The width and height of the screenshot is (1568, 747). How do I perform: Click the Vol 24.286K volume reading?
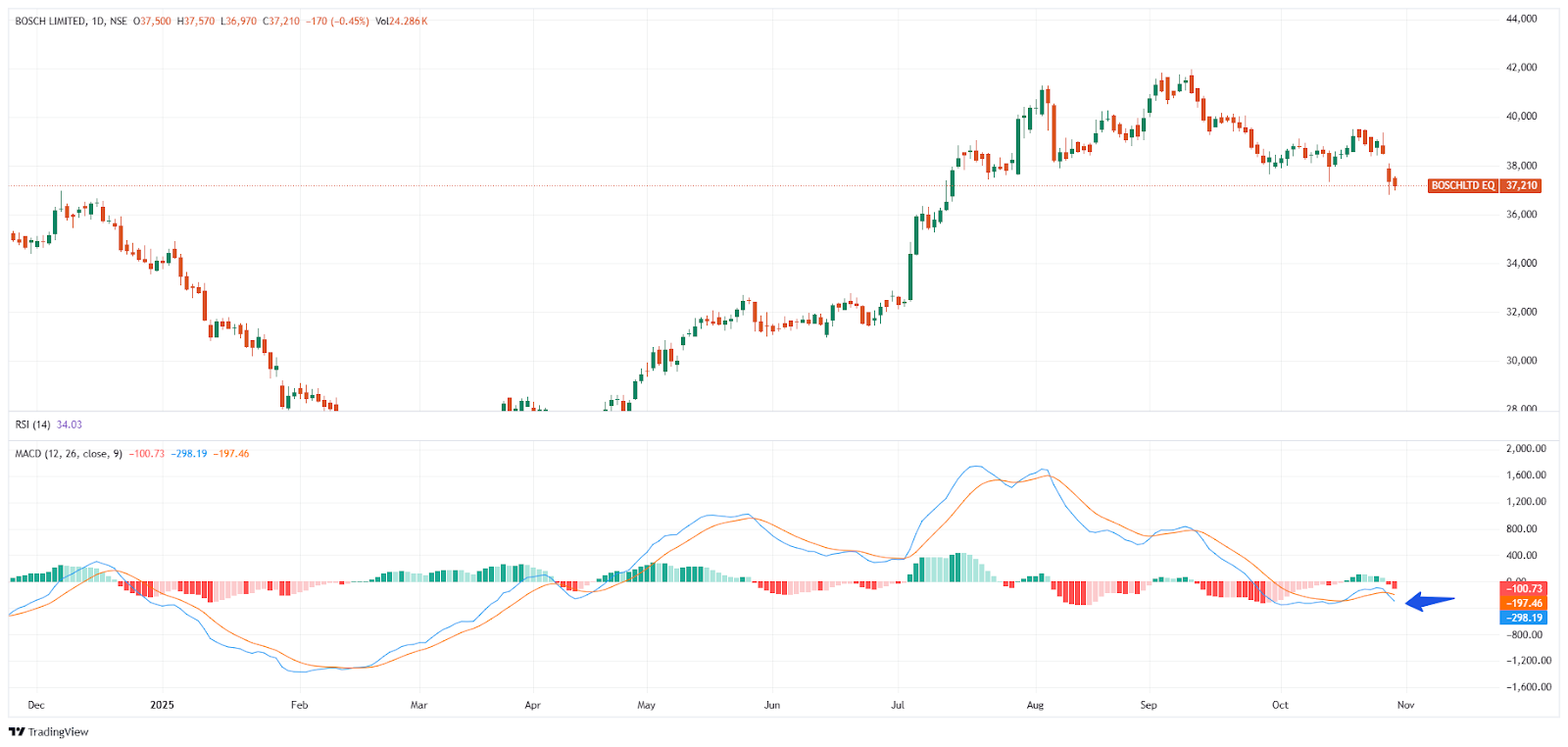tap(402, 22)
